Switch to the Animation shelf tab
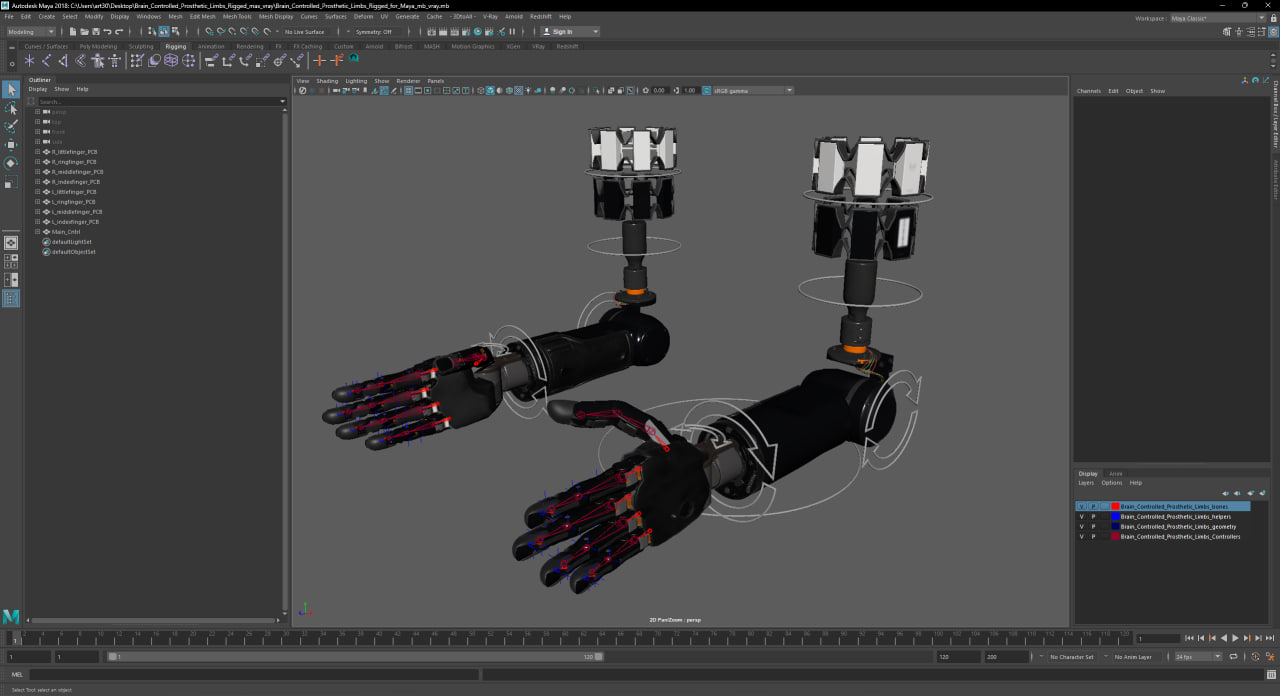 pos(211,46)
